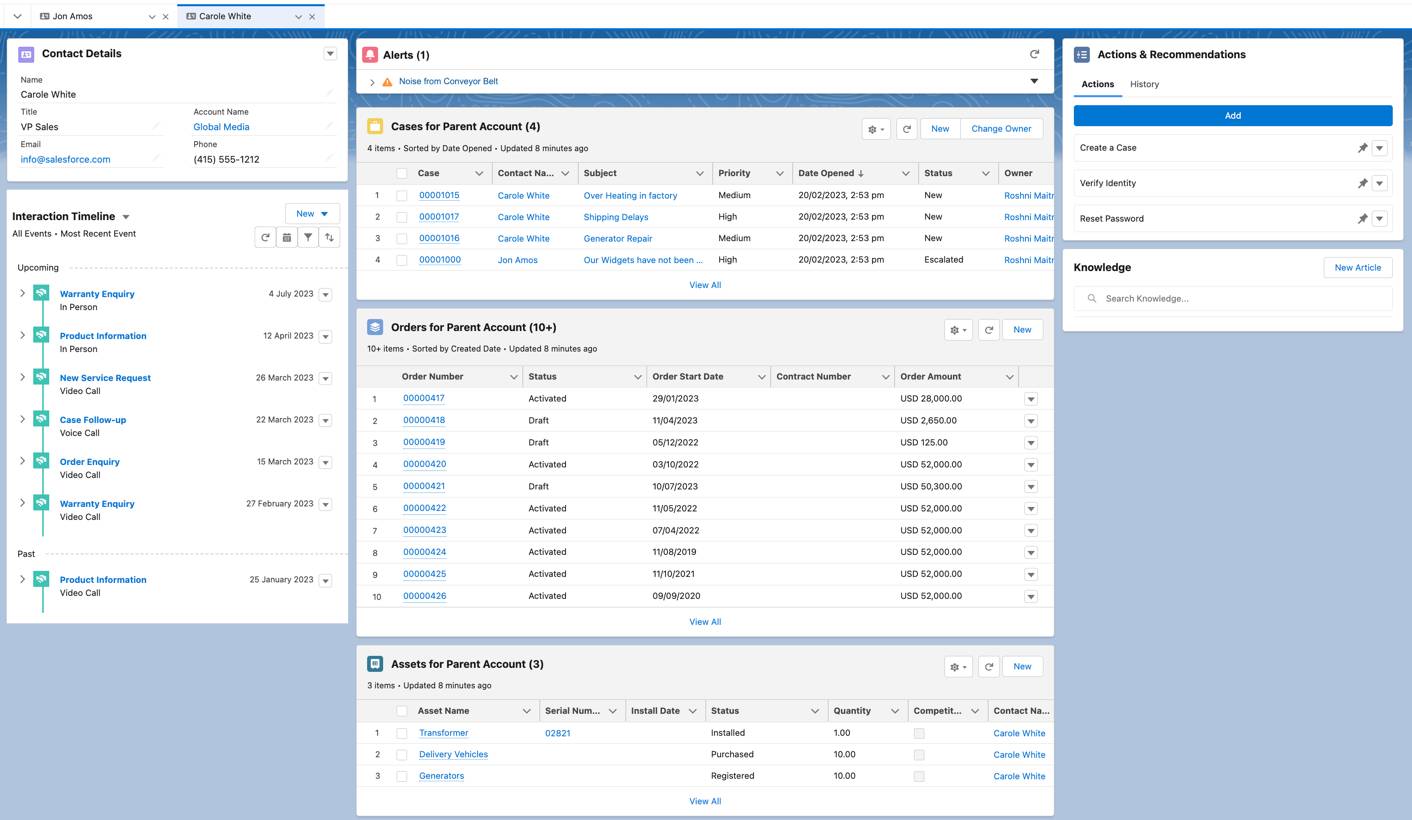Viewport: 1412px width, 820px height.
Task: Open the History tab in Actions & Recommendations
Action: 1144,84
